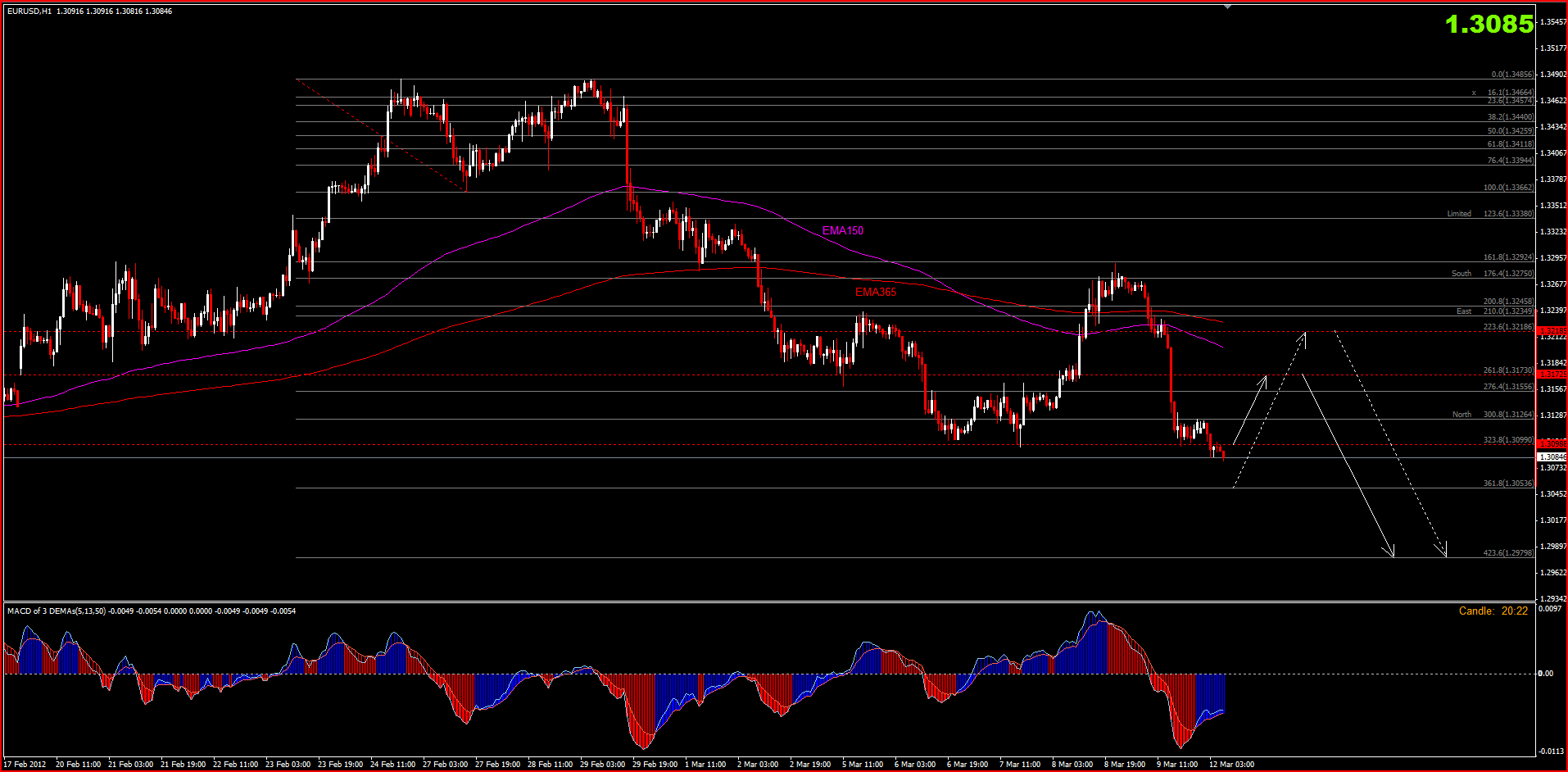Select the Fibonacci 210.0(1.32349) level label

click(x=1508, y=311)
